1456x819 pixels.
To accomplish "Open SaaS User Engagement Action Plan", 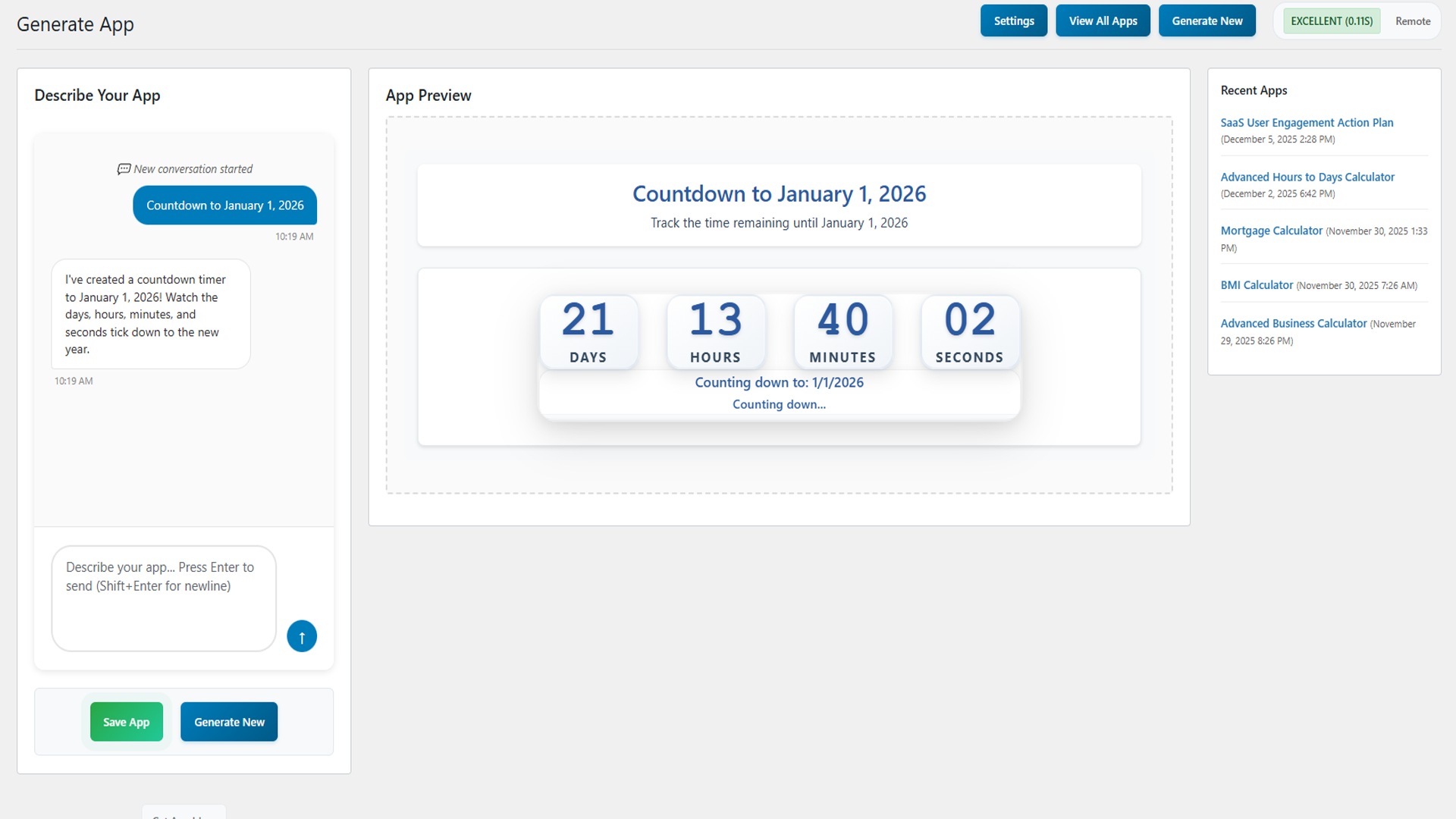I will pyautogui.click(x=1307, y=122).
